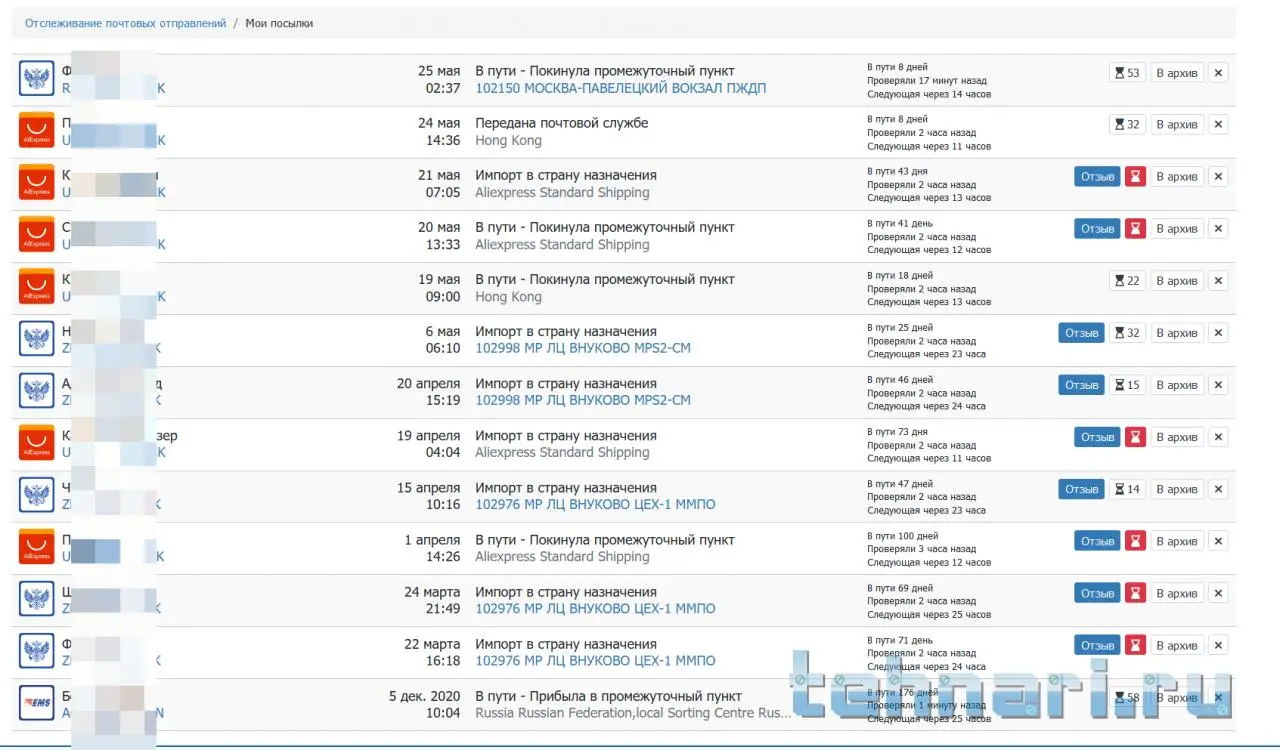Viewport: 1280px width, 750px height.
Task: Click the Russian Post logo in 22 марта row
Action: 37,651
